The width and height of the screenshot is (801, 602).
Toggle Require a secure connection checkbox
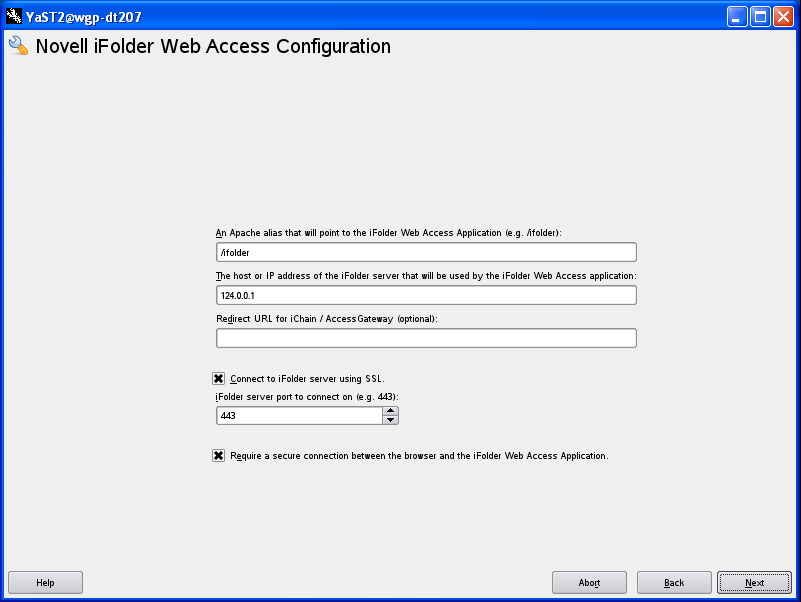coord(218,455)
